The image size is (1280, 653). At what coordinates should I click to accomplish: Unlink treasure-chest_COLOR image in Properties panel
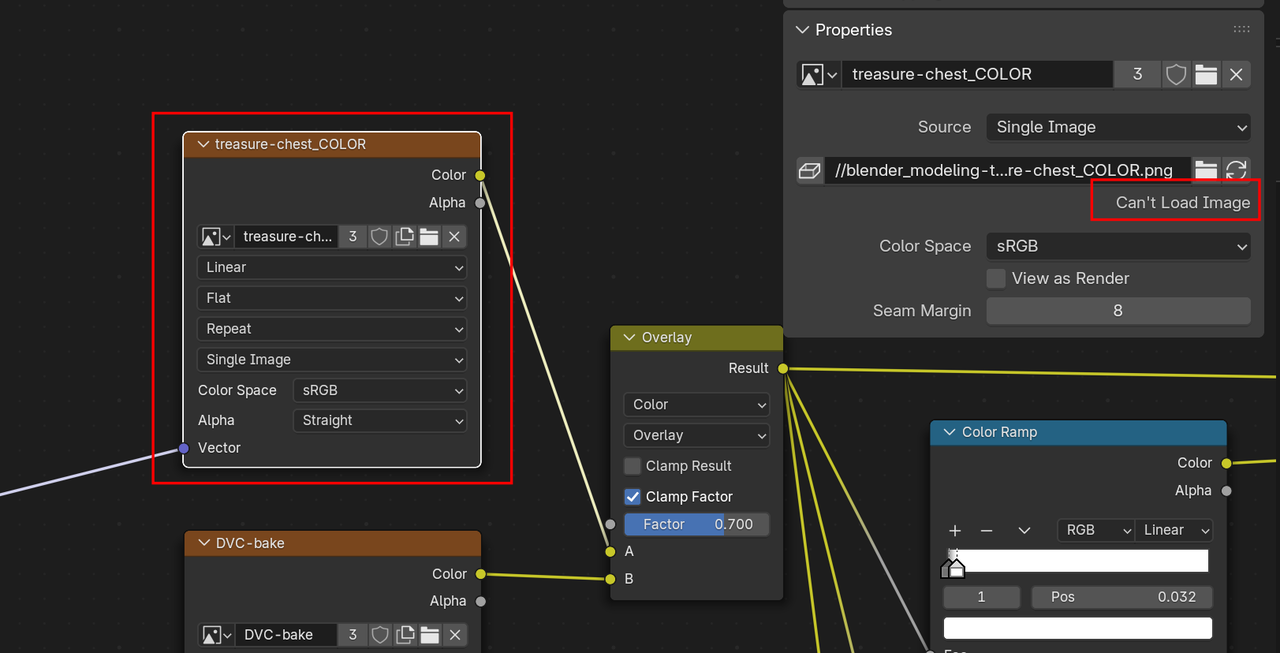(1236, 74)
